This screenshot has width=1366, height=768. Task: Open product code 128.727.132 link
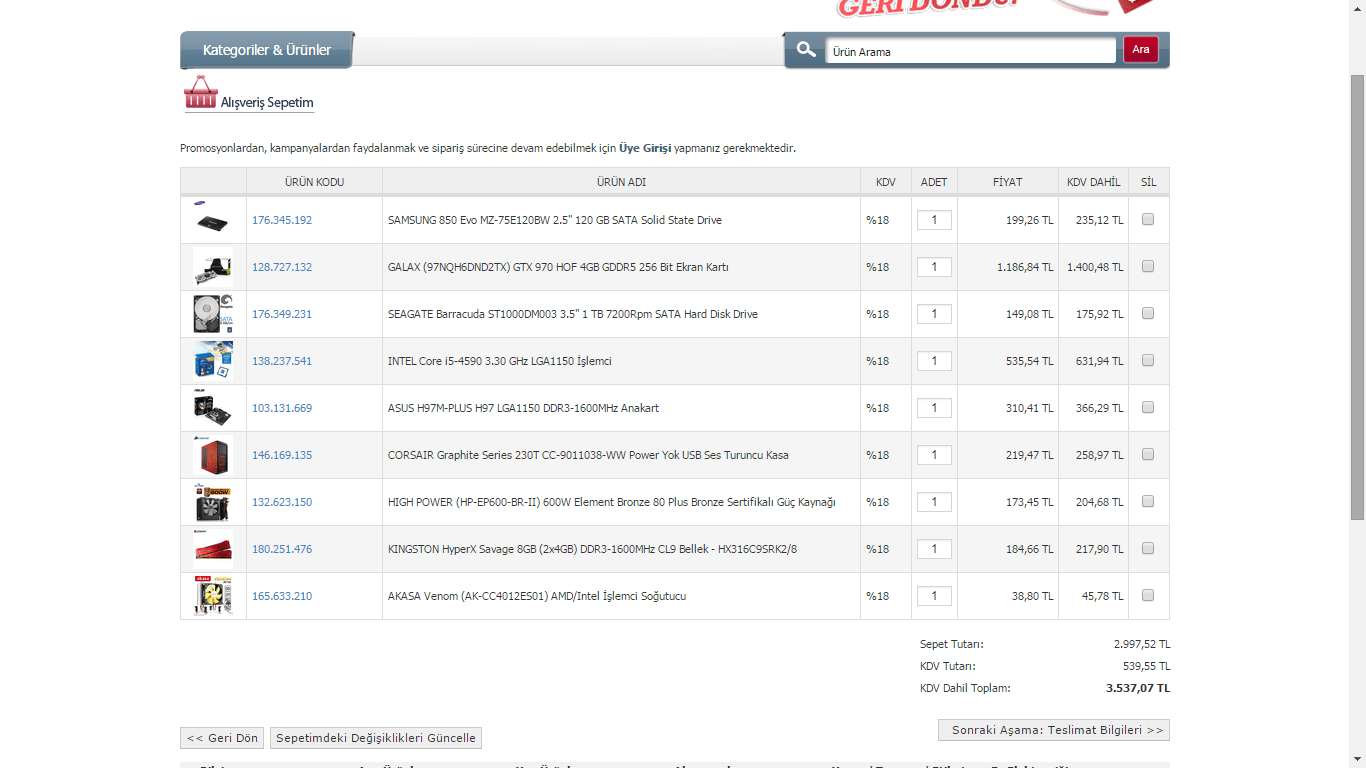tap(282, 267)
